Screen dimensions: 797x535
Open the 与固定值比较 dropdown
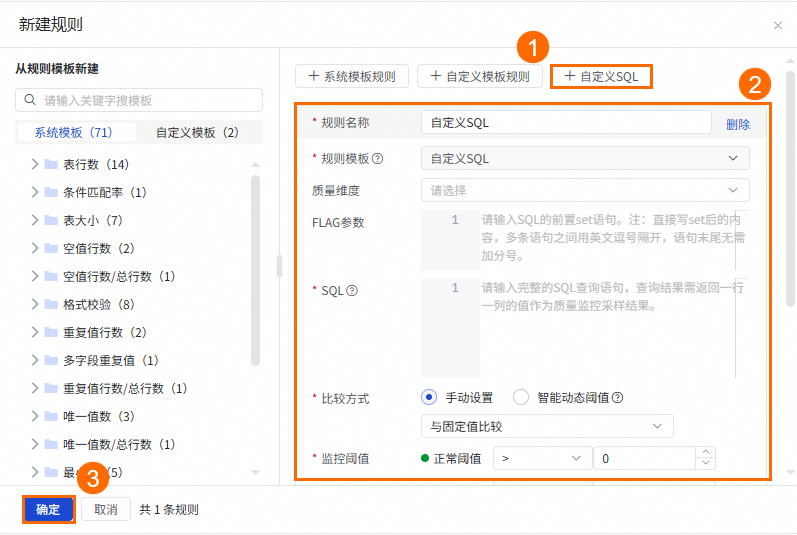point(547,426)
